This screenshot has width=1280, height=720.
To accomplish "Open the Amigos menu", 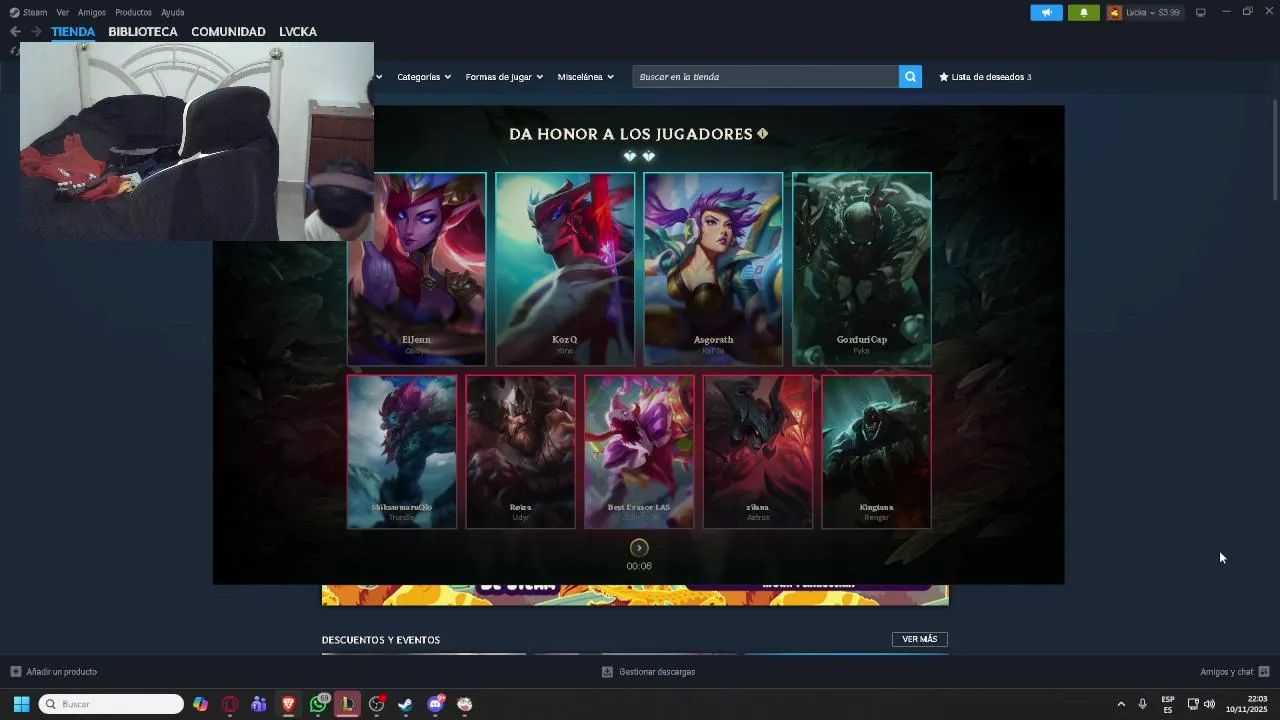I will [92, 12].
